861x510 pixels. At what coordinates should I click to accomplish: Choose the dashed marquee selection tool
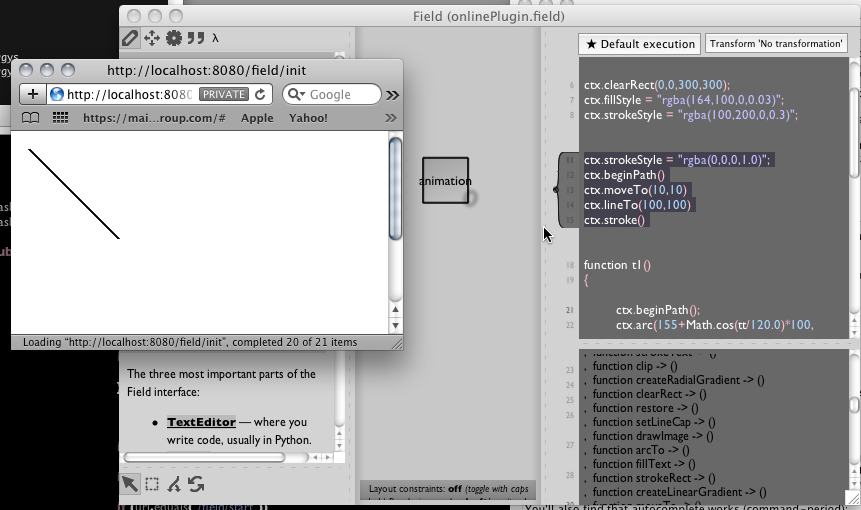(152, 484)
